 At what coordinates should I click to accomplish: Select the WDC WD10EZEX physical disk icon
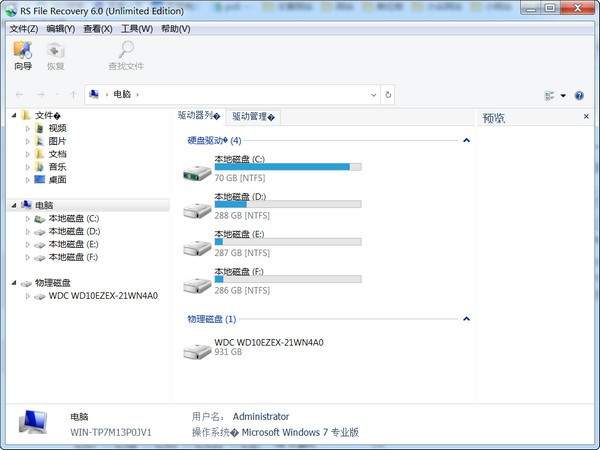coord(197,349)
